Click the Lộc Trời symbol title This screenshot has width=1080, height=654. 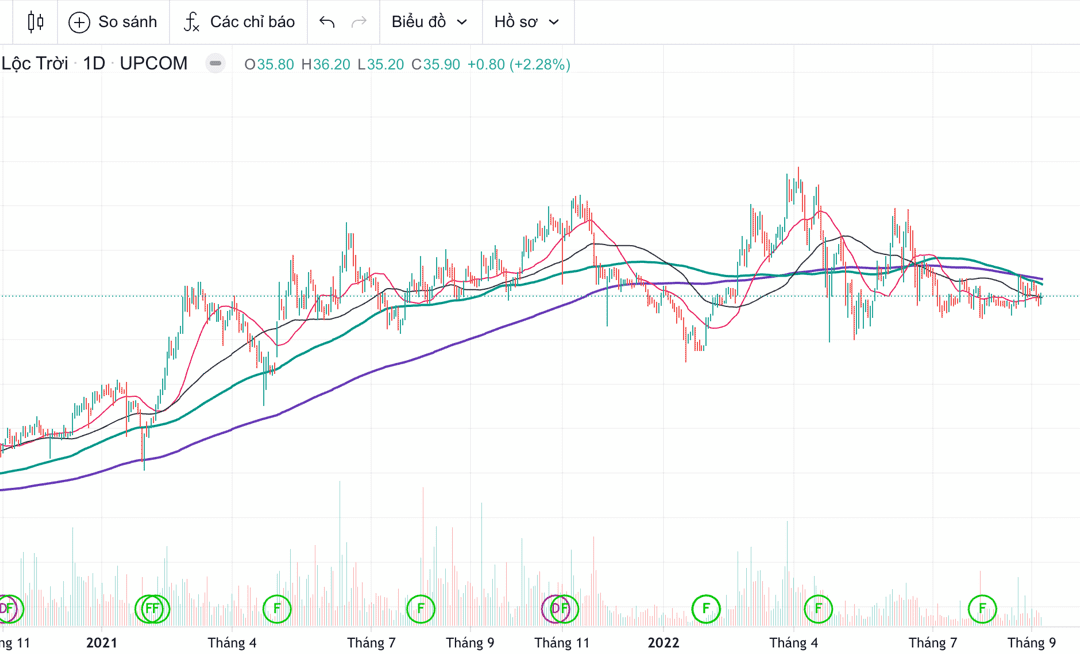pyautogui.click(x=35, y=64)
